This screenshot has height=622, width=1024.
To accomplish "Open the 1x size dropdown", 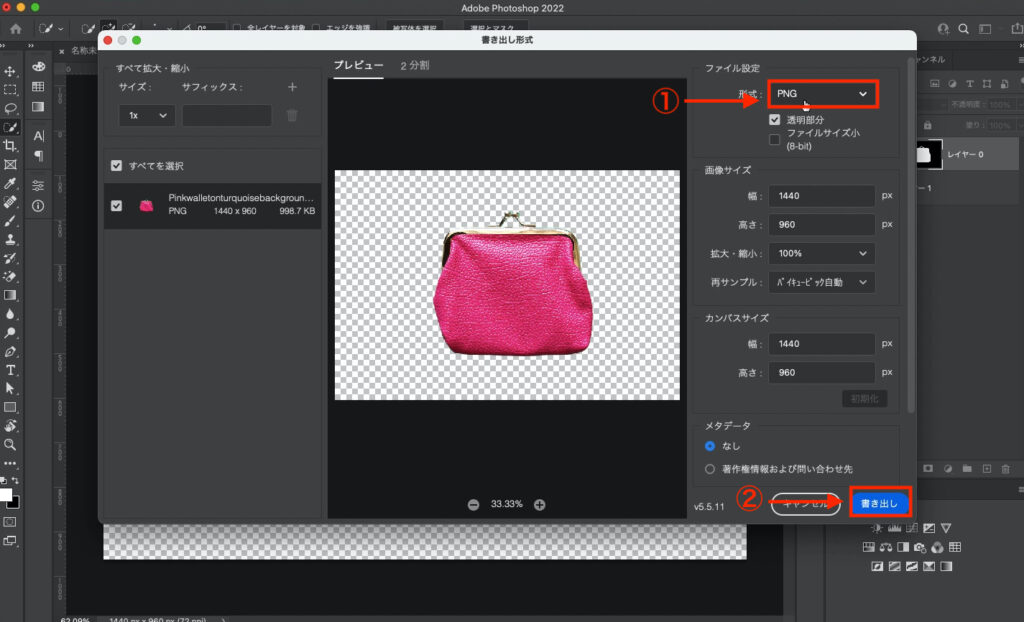I will [145, 115].
